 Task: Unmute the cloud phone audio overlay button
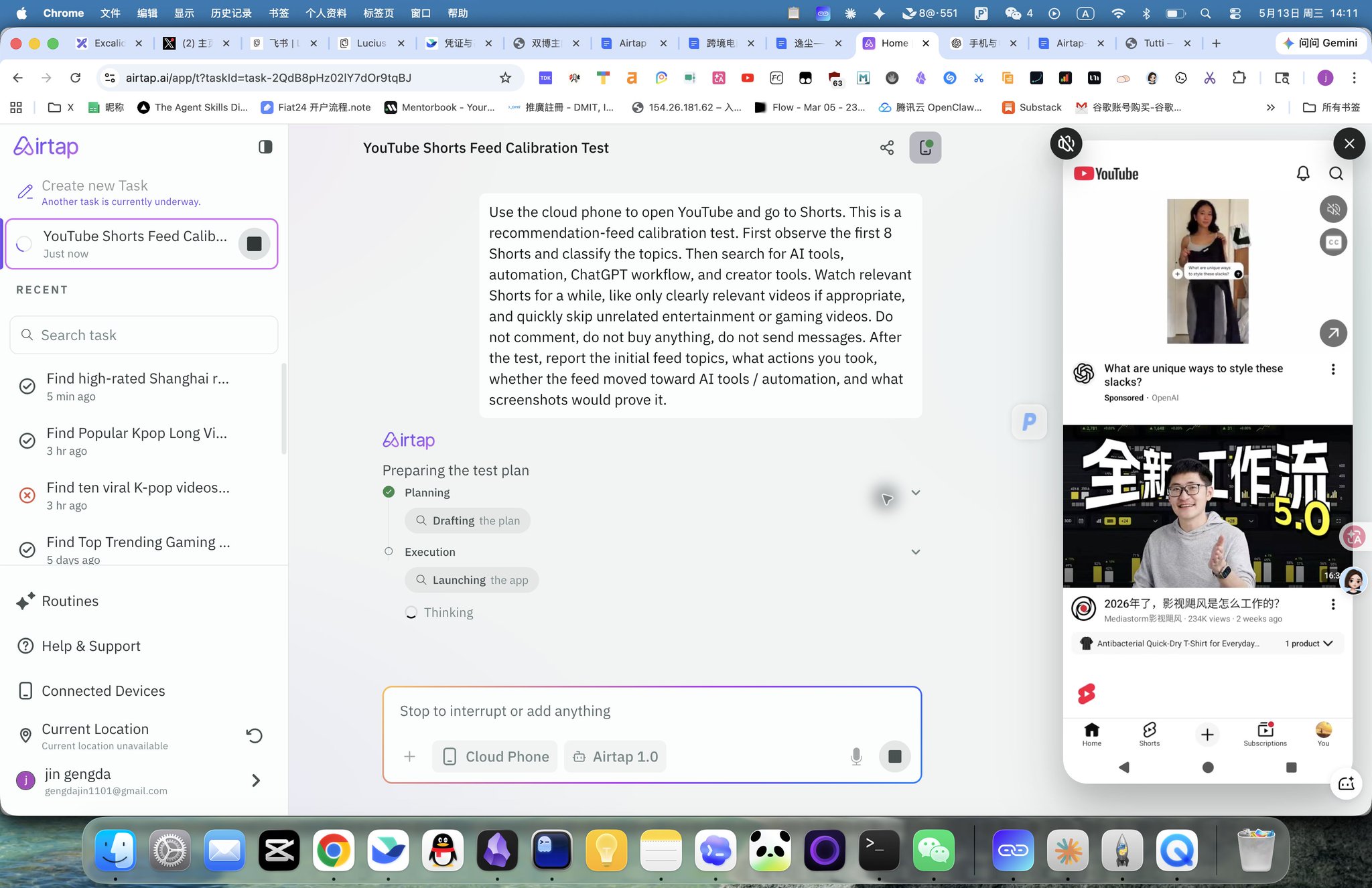[x=1066, y=143]
